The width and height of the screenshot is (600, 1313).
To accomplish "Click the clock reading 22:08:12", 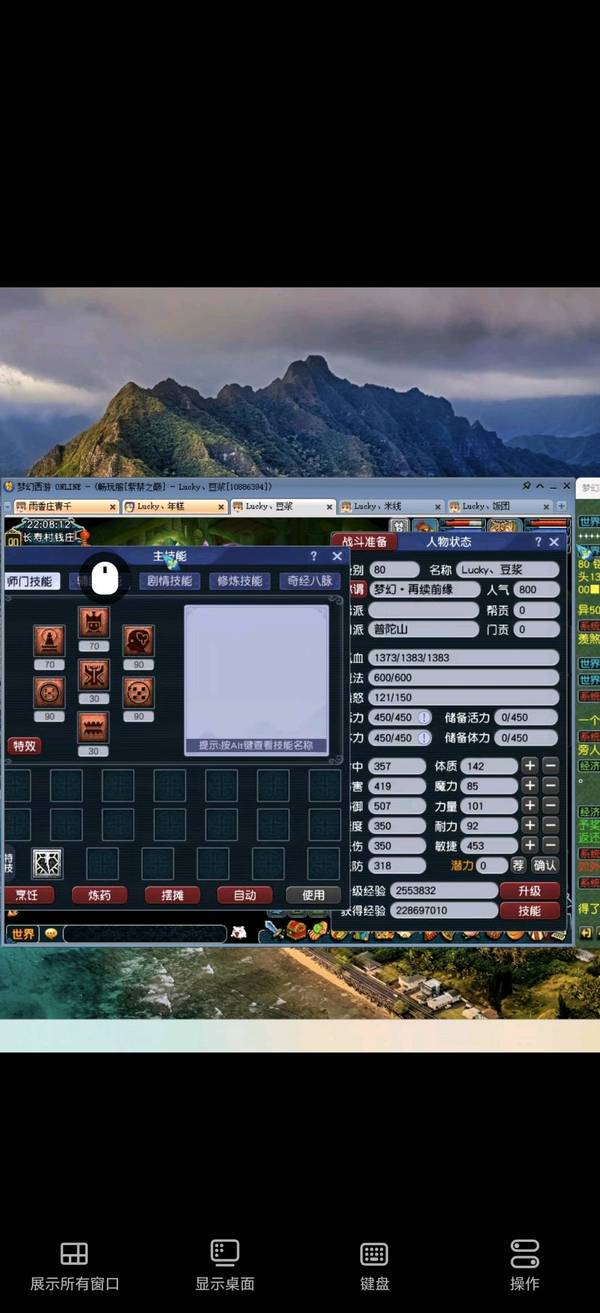I will (50, 525).
